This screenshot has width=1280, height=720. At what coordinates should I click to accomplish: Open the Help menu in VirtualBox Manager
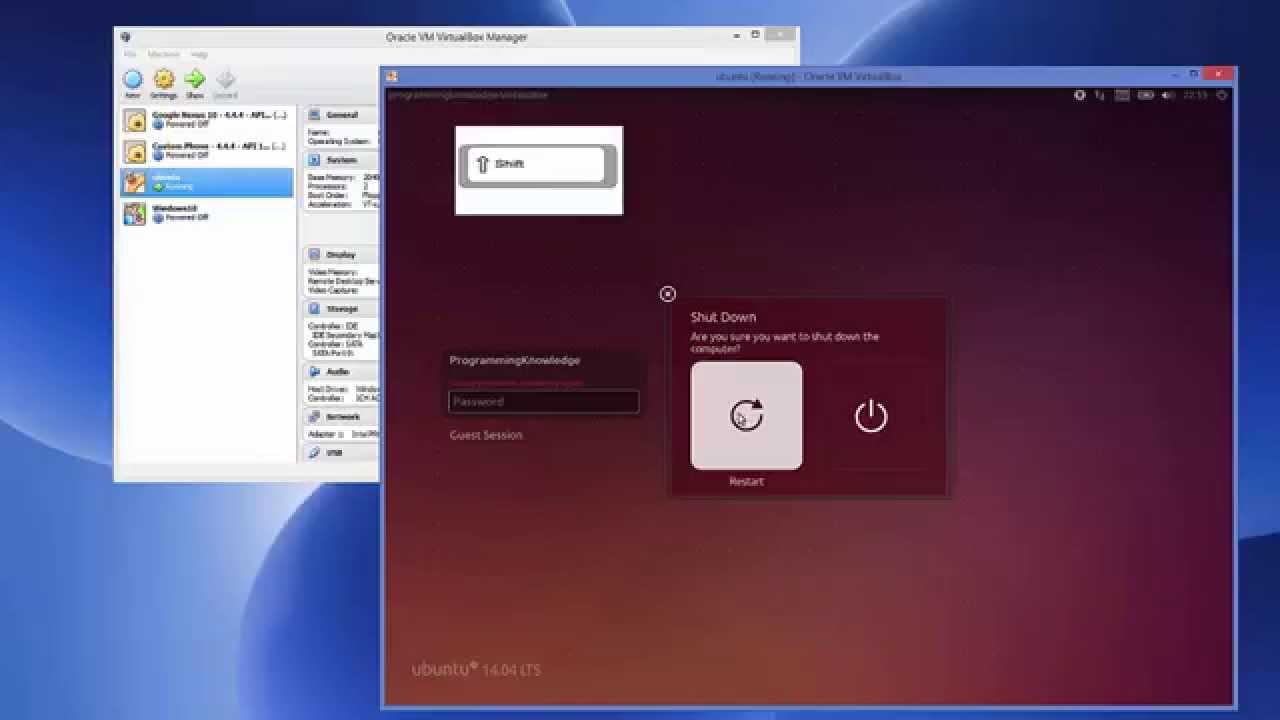coord(199,54)
